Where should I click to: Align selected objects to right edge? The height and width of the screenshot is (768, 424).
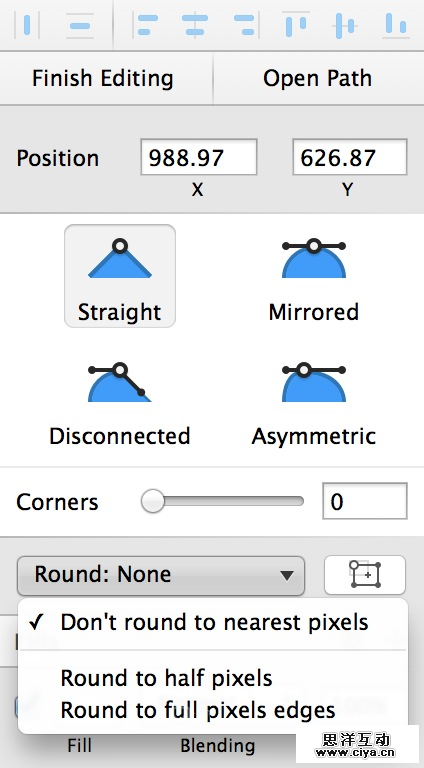tap(244, 25)
